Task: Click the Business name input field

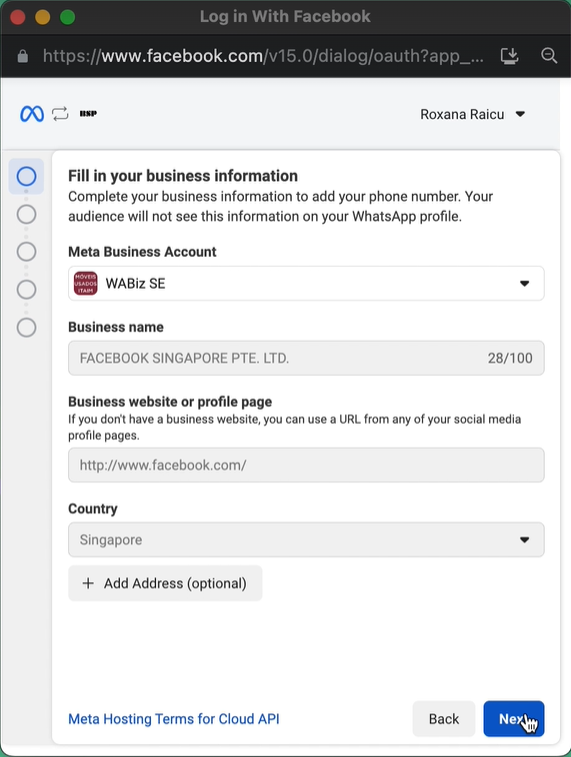Action: click(x=306, y=358)
